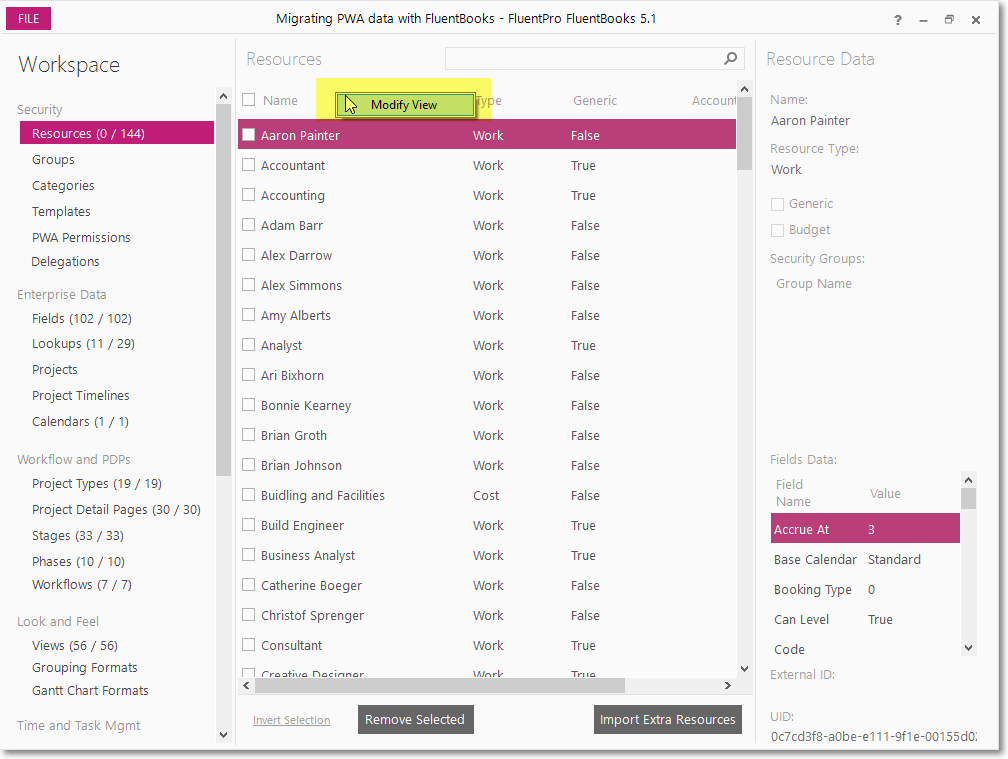Image resolution: width=1008 pixels, height=759 pixels.
Task: Click the Modify View button
Action: 405,105
